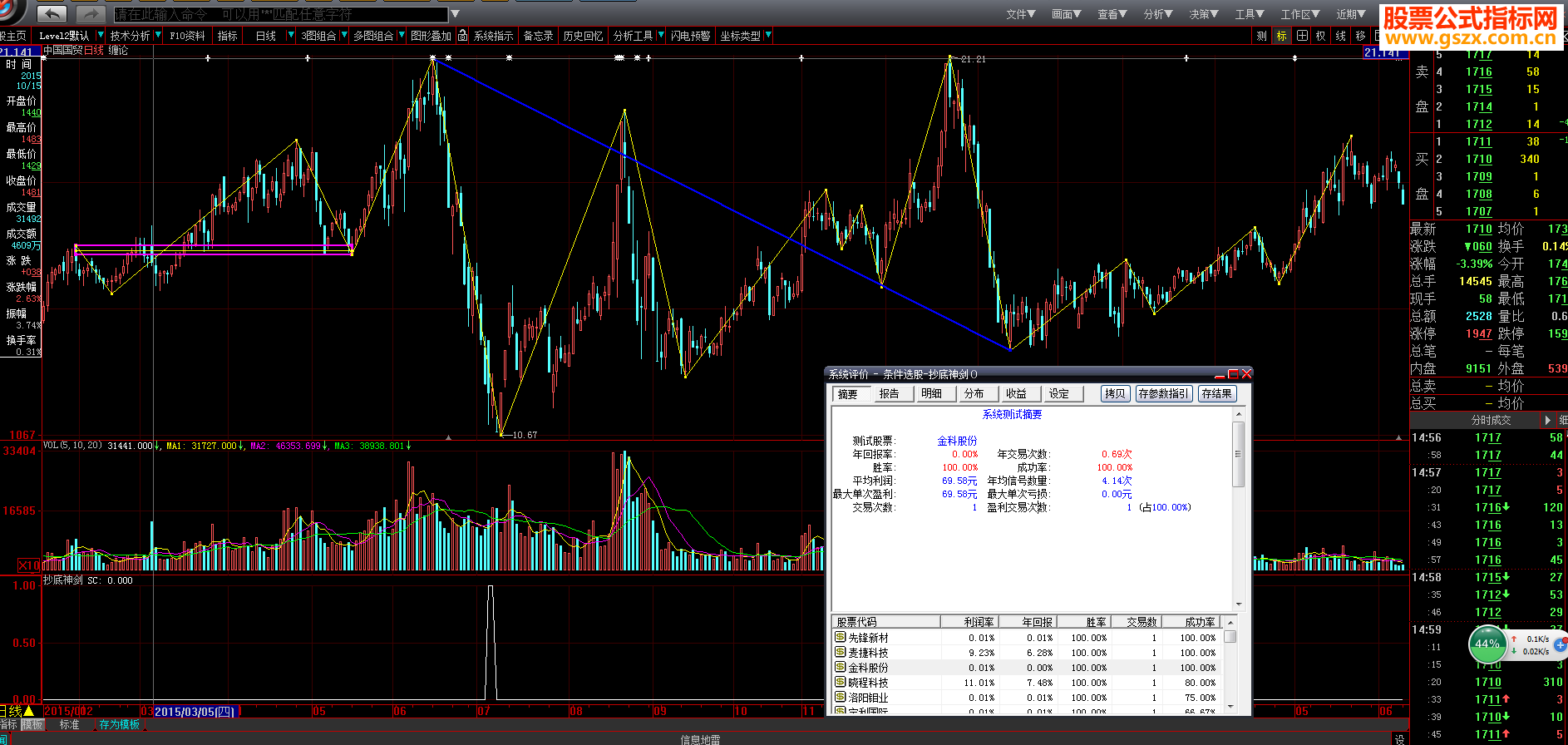1568x745 pixels.
Task: Toggle the 标 marker tool icon
Action: coord(1281,36)
